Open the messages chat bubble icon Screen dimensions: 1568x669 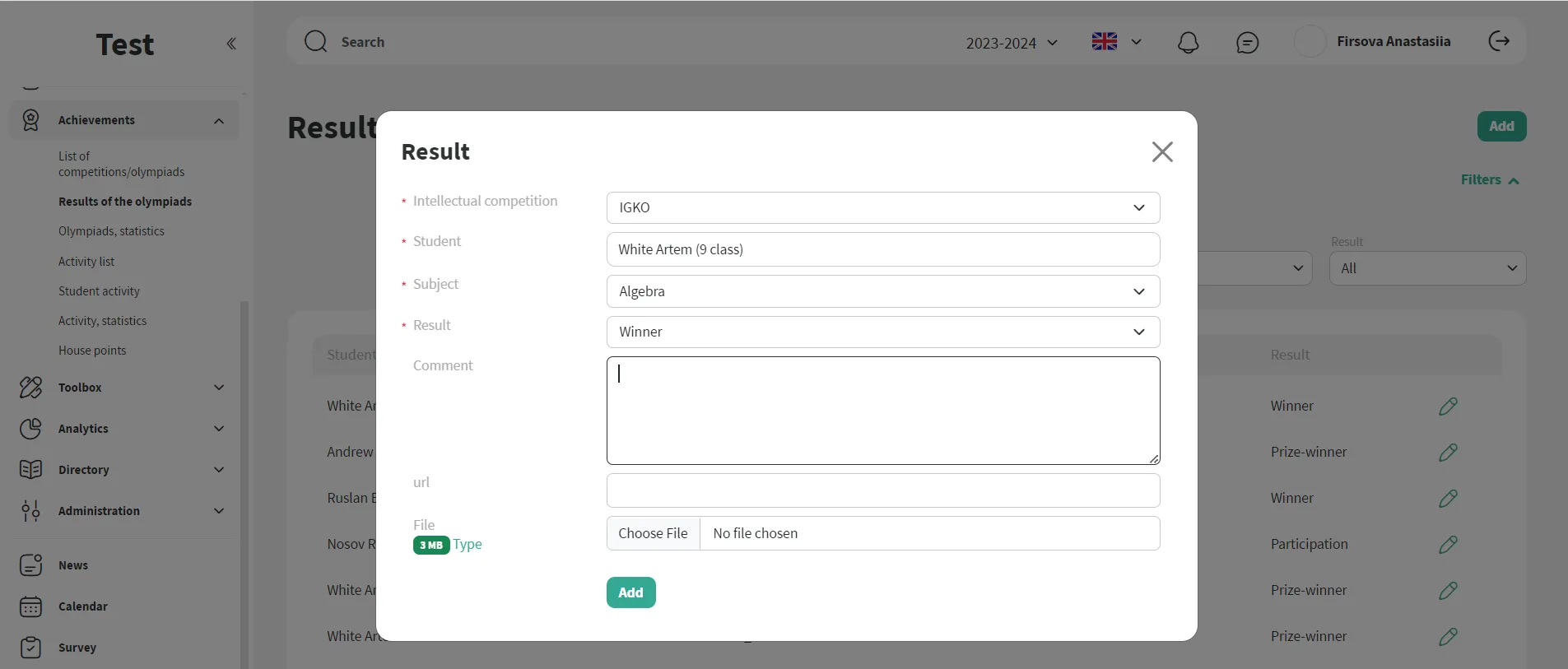[x=1247, y=42]
